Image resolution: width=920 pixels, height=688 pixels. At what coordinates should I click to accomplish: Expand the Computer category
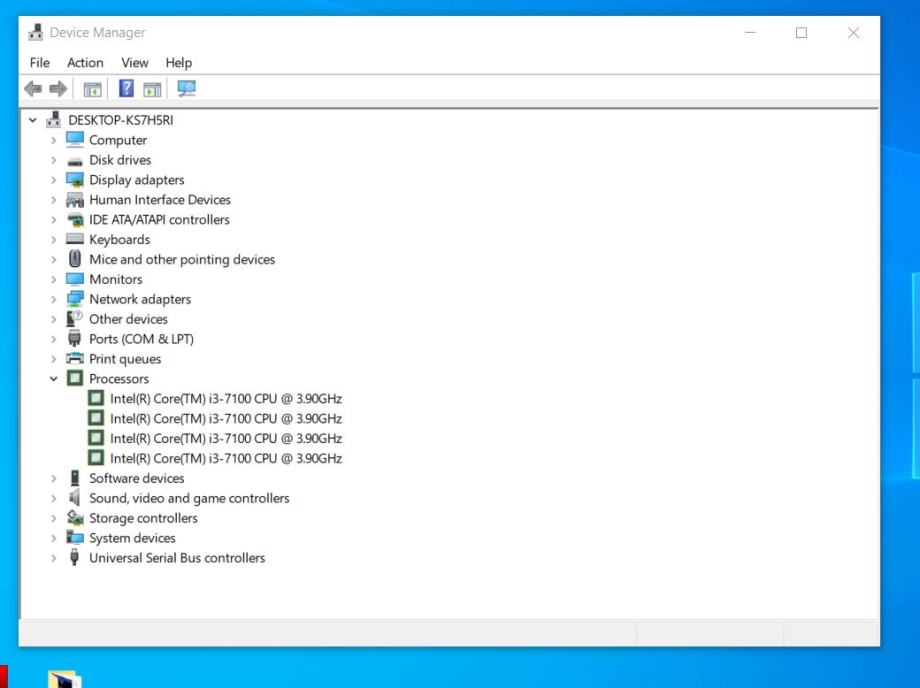pos(53,140)
